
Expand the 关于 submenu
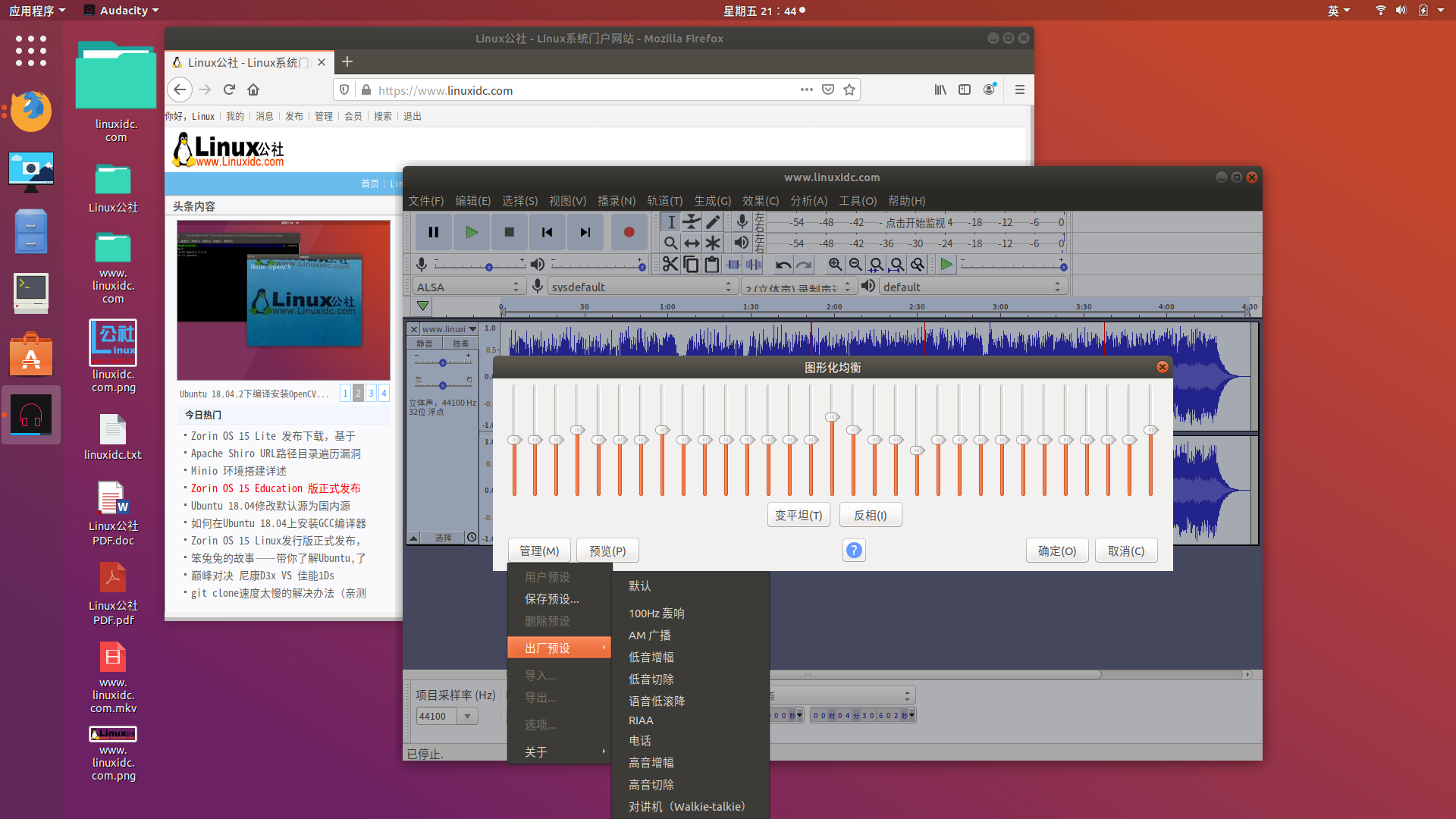coord(559,752)
